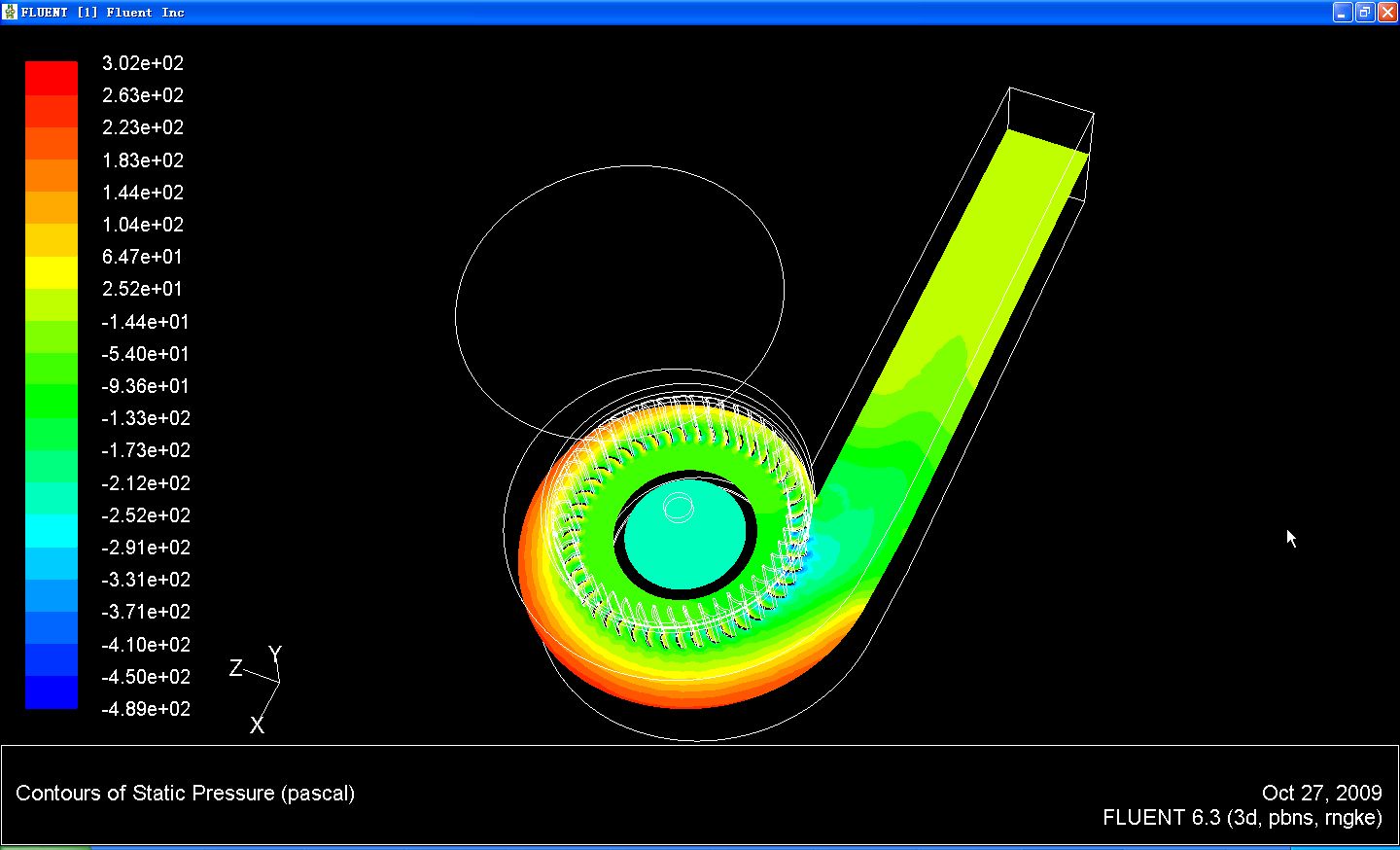Close the FLUENT graphics window
The width and height of the screenshot is (1400, 850).
coord(1387,12)
